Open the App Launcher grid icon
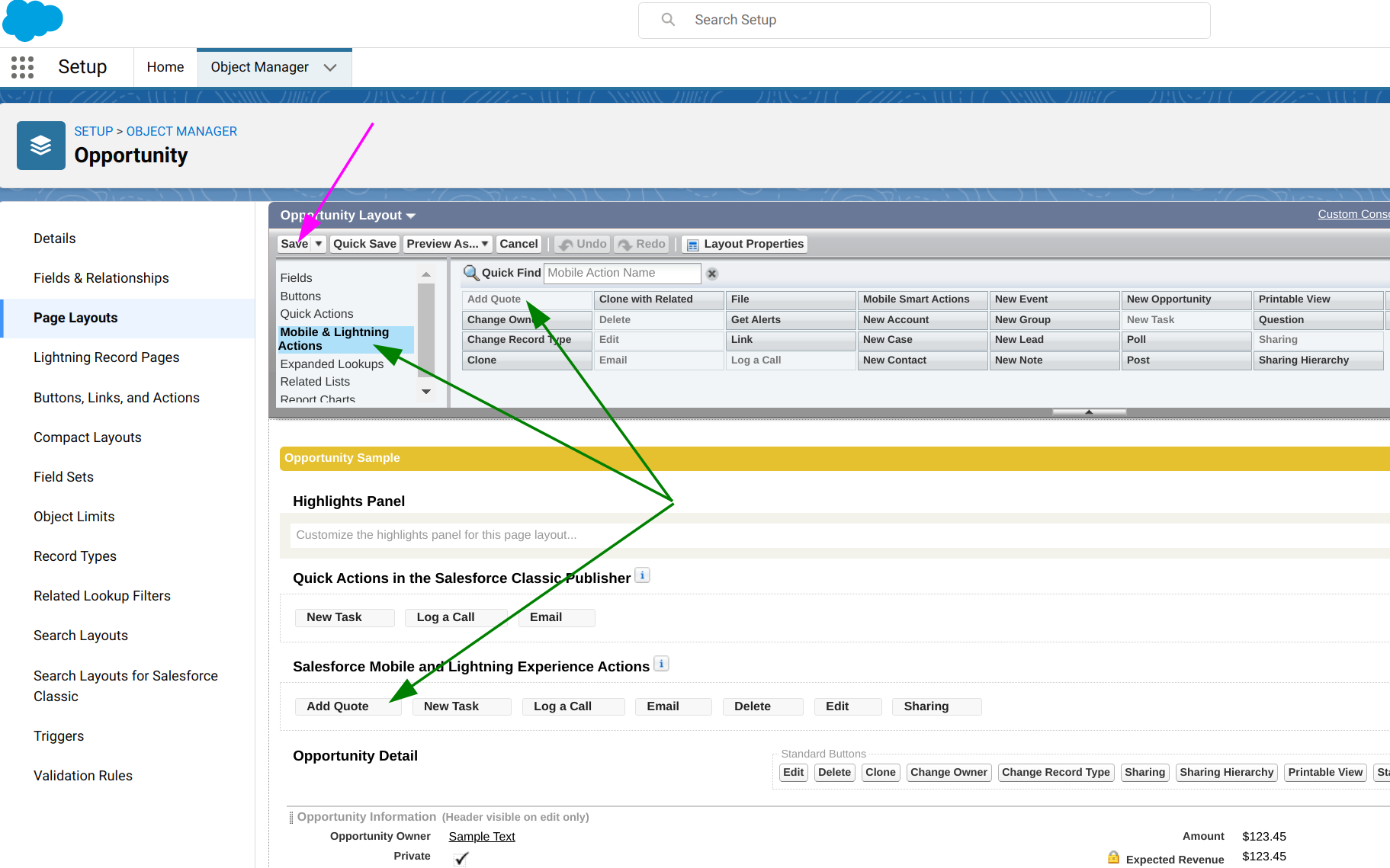 click(22, 67)
